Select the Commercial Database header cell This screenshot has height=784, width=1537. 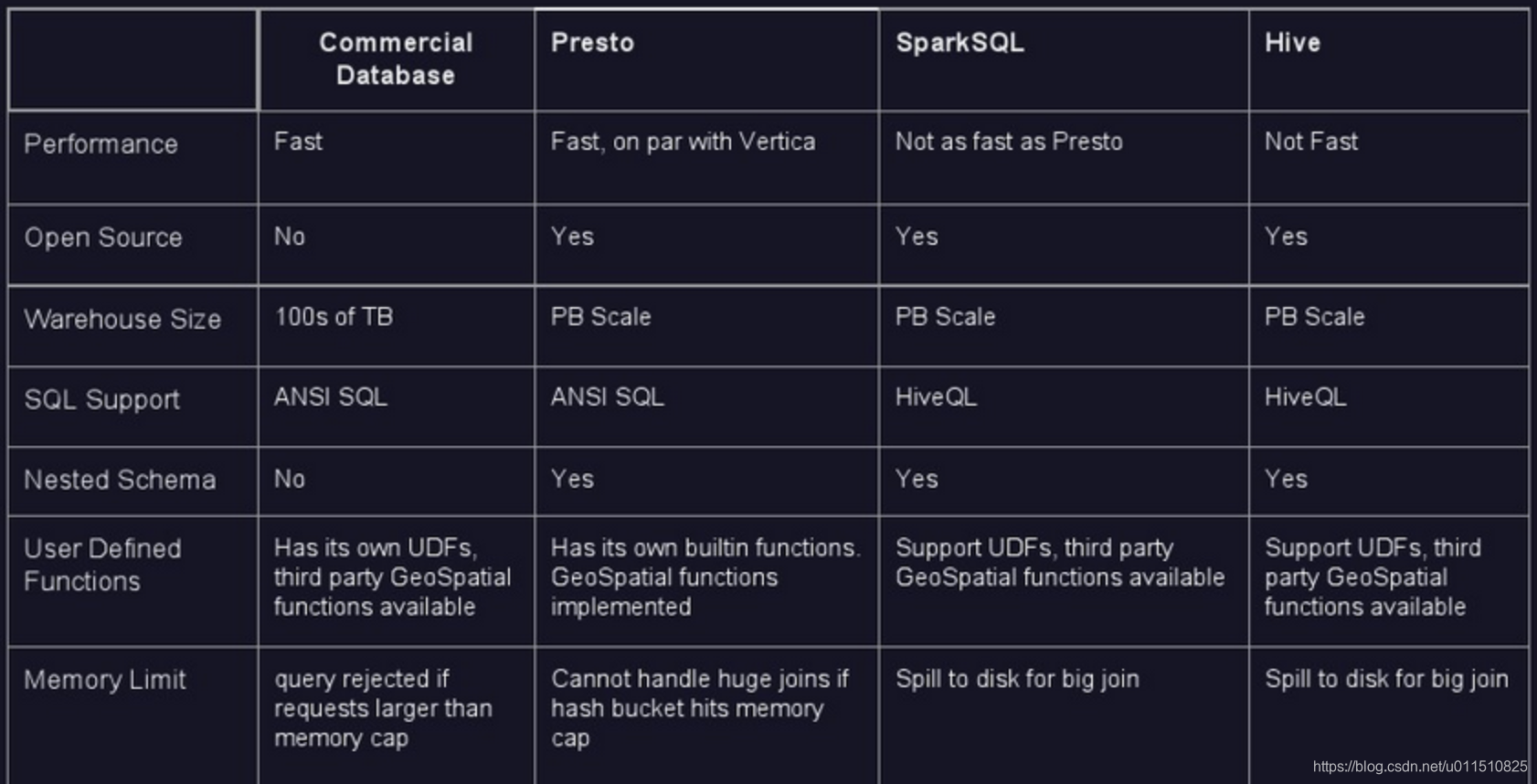pyautogui.click(x=397, y=60)
